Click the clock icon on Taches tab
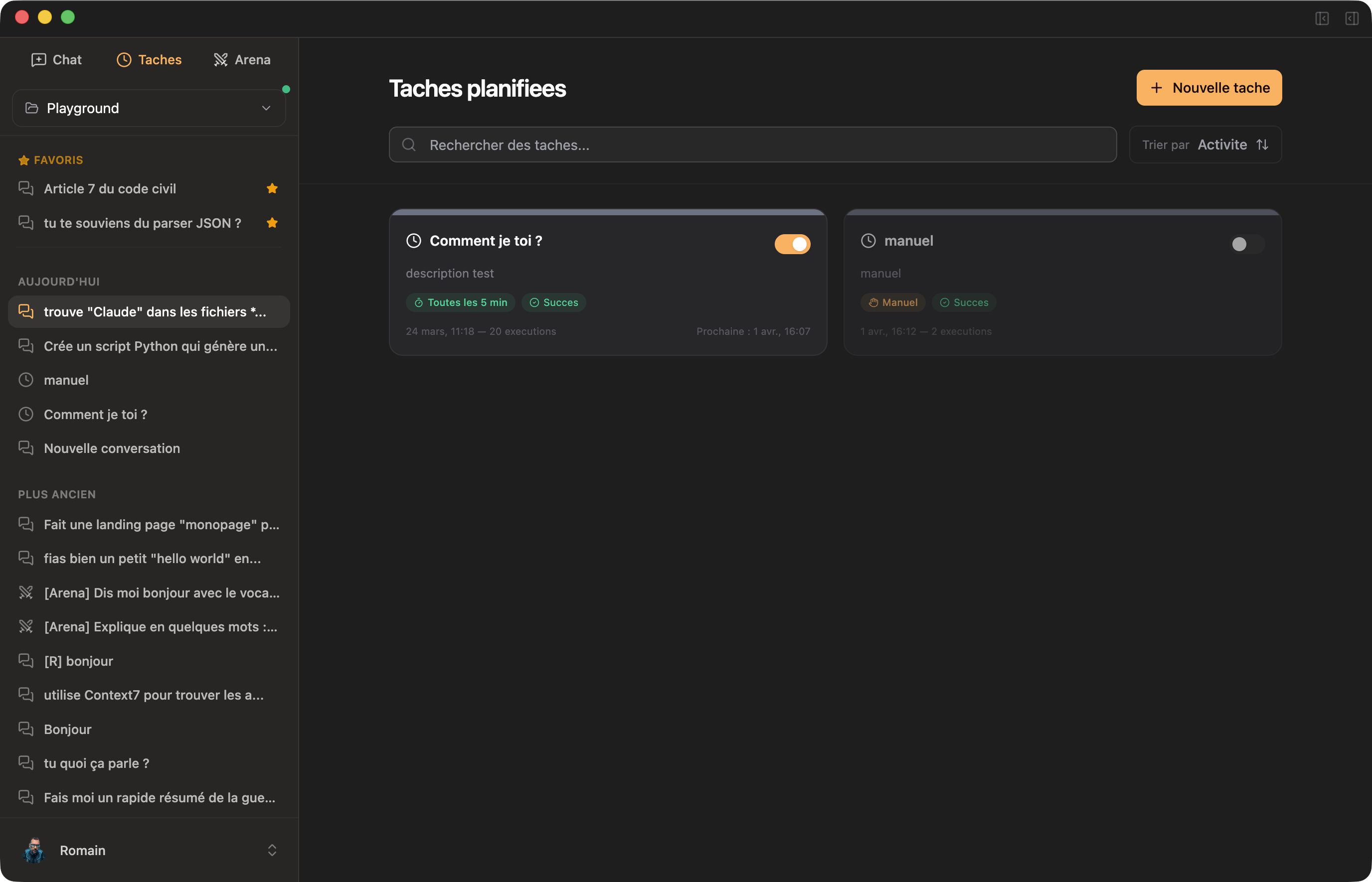This screenshot has height=882, width=1372. pyautogui.click(x=124, y=60)
